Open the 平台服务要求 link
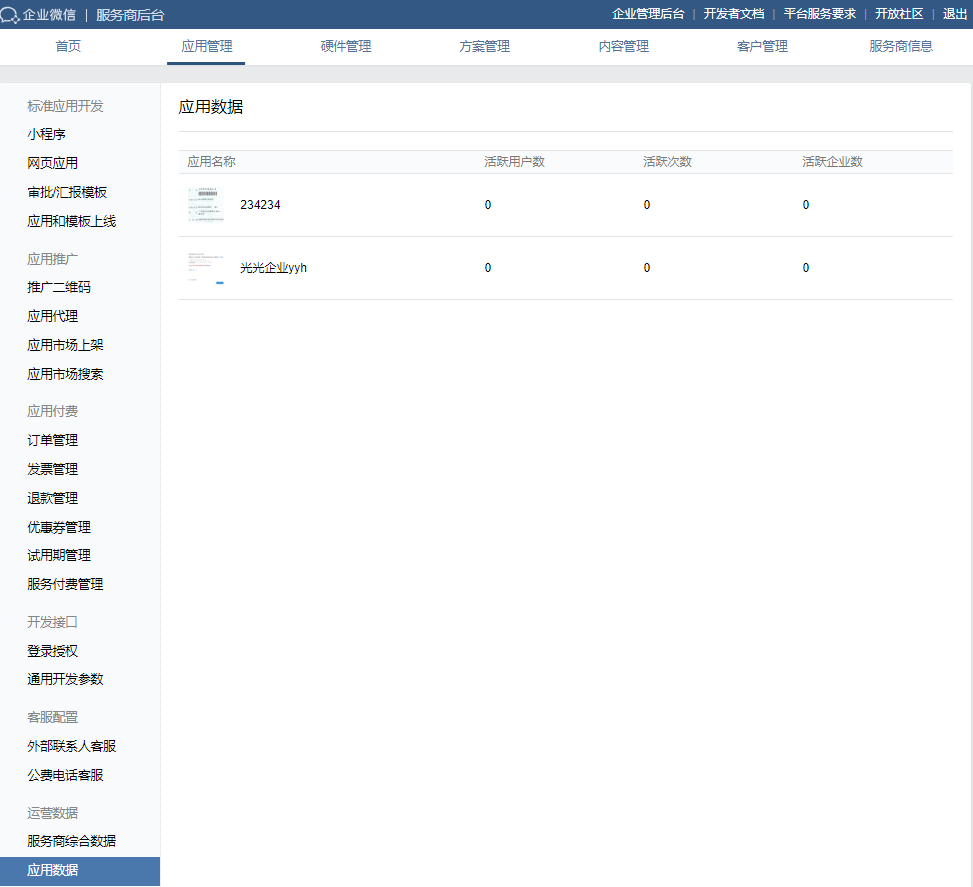973x887 pixels. 819,14
